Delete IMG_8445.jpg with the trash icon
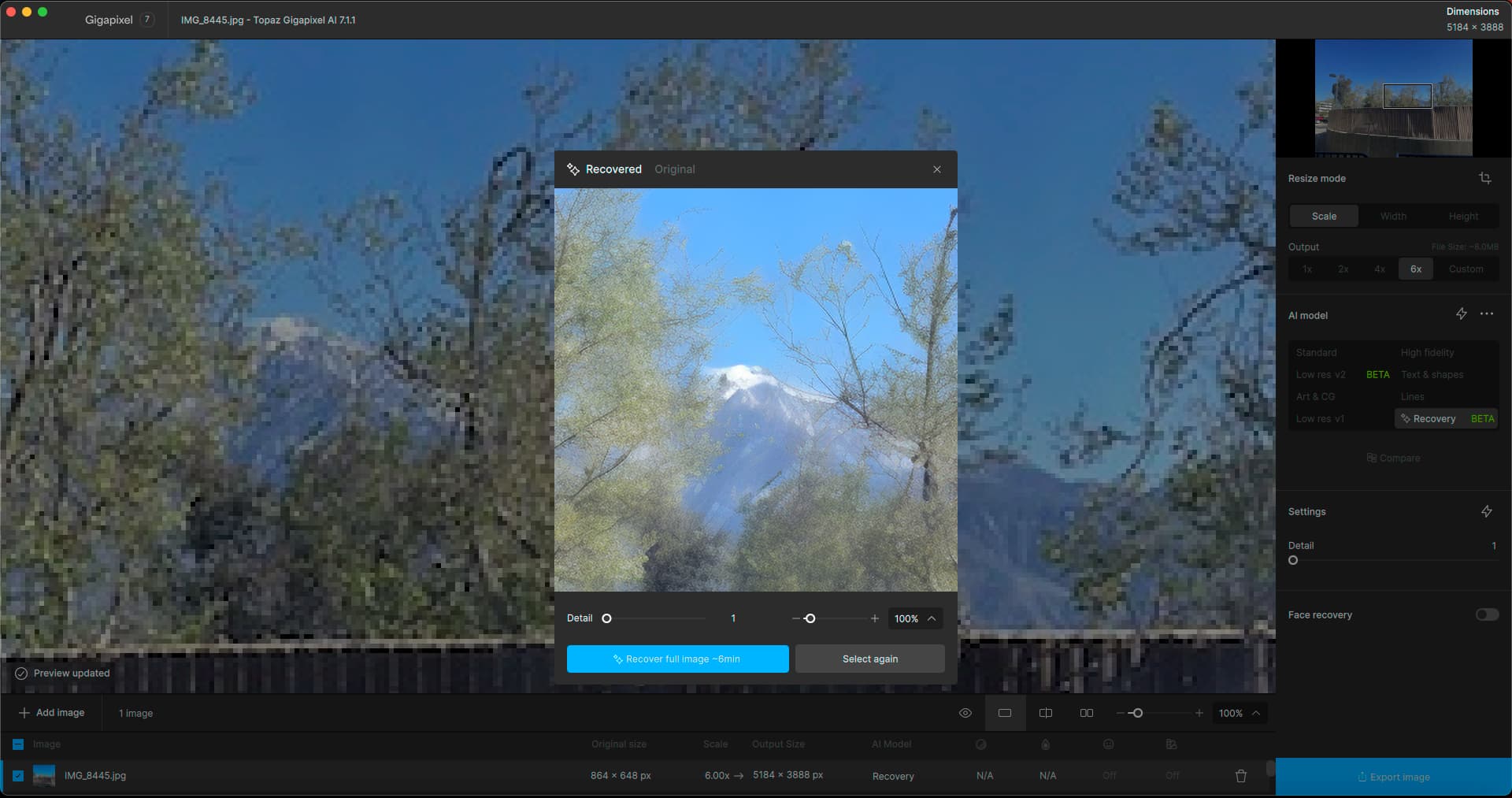1512x798 pixels. click(x=1241, y=776)
